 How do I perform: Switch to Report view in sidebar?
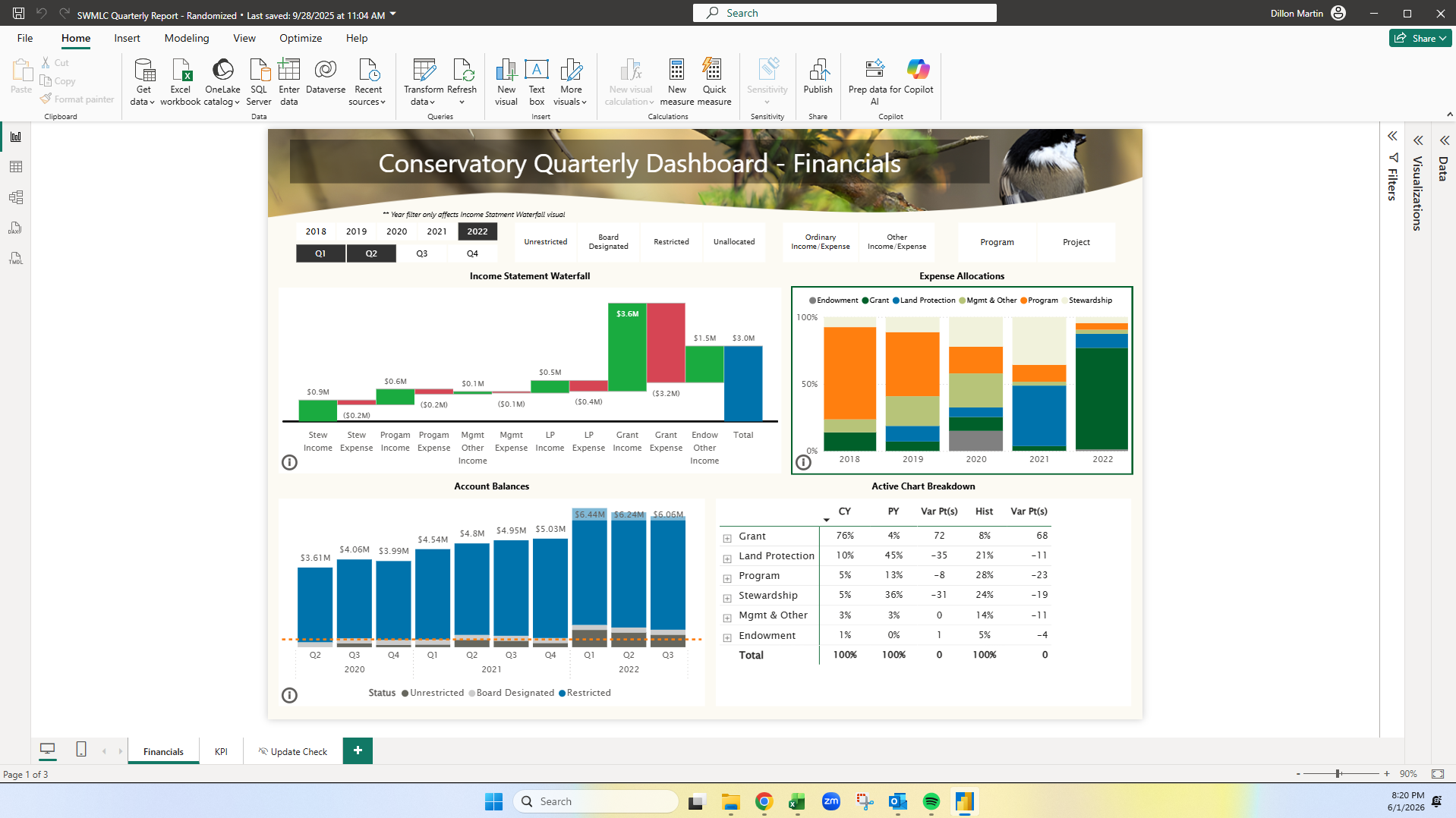[x=16, y=137]
